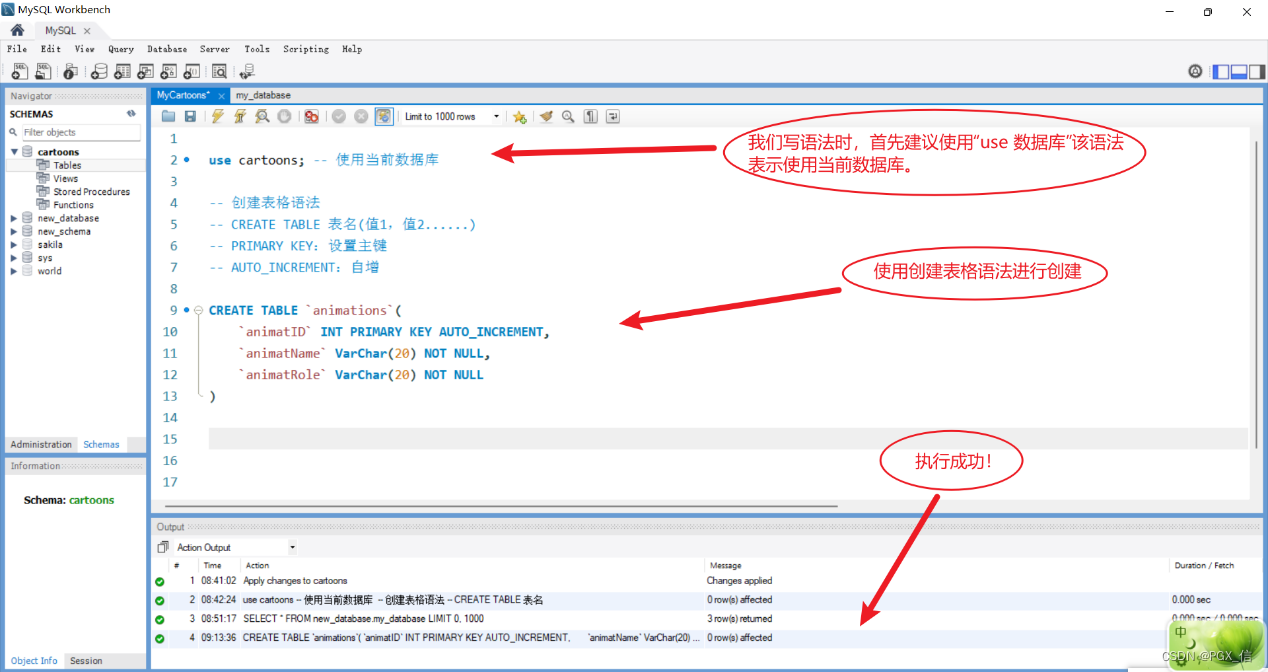Open the Scripting menu
Screen dimensions: 1268x672
pyautogui.click(x=306, y=49)
